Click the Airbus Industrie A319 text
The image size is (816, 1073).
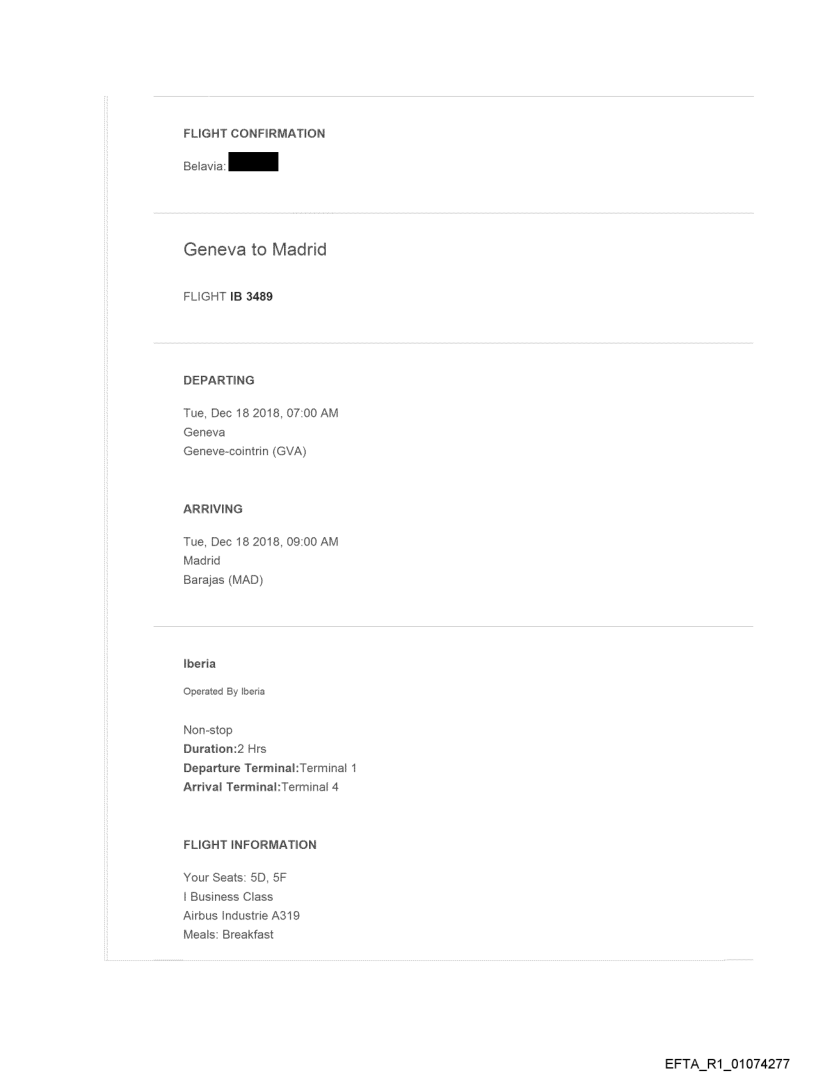click(x=244, y=915)
